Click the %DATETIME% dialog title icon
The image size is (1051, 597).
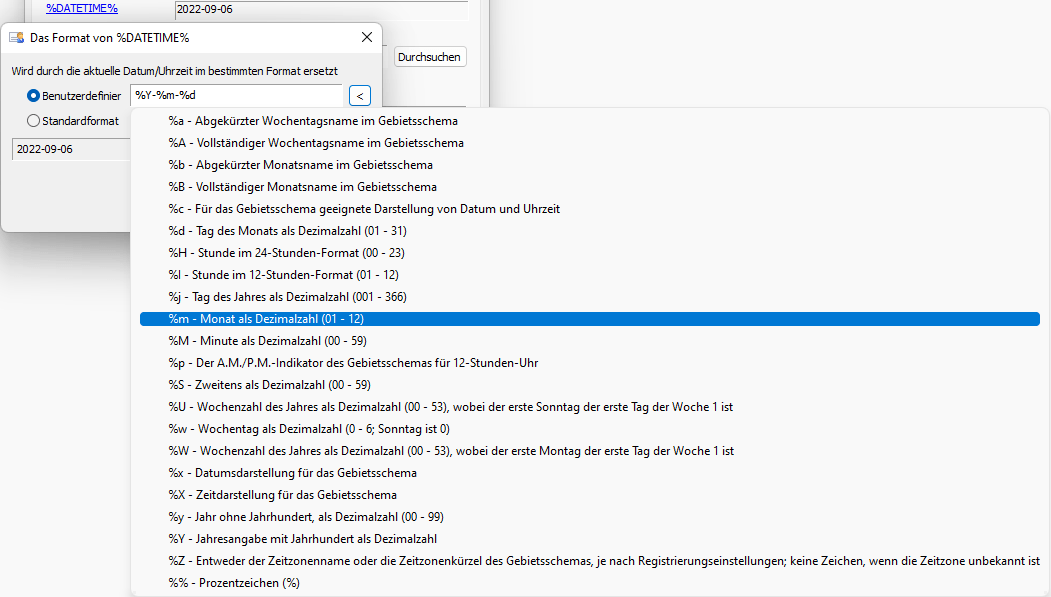[x=16, y=38]
